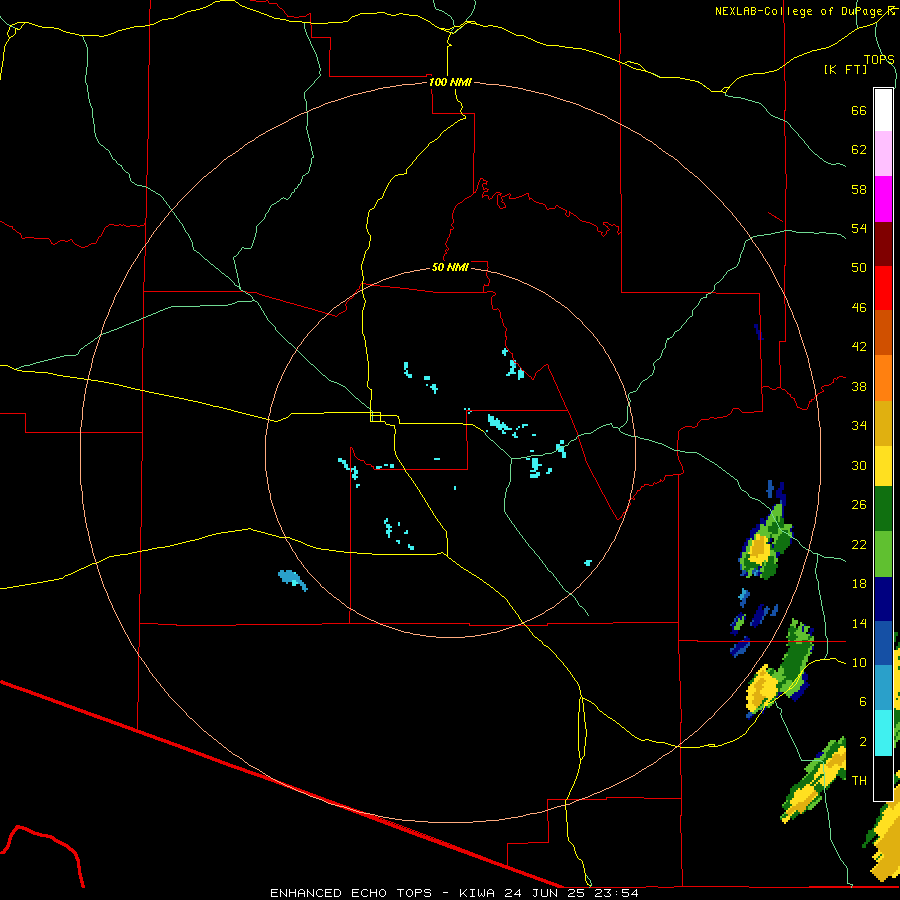Select the bright red legend color block

tap(883, 288)
